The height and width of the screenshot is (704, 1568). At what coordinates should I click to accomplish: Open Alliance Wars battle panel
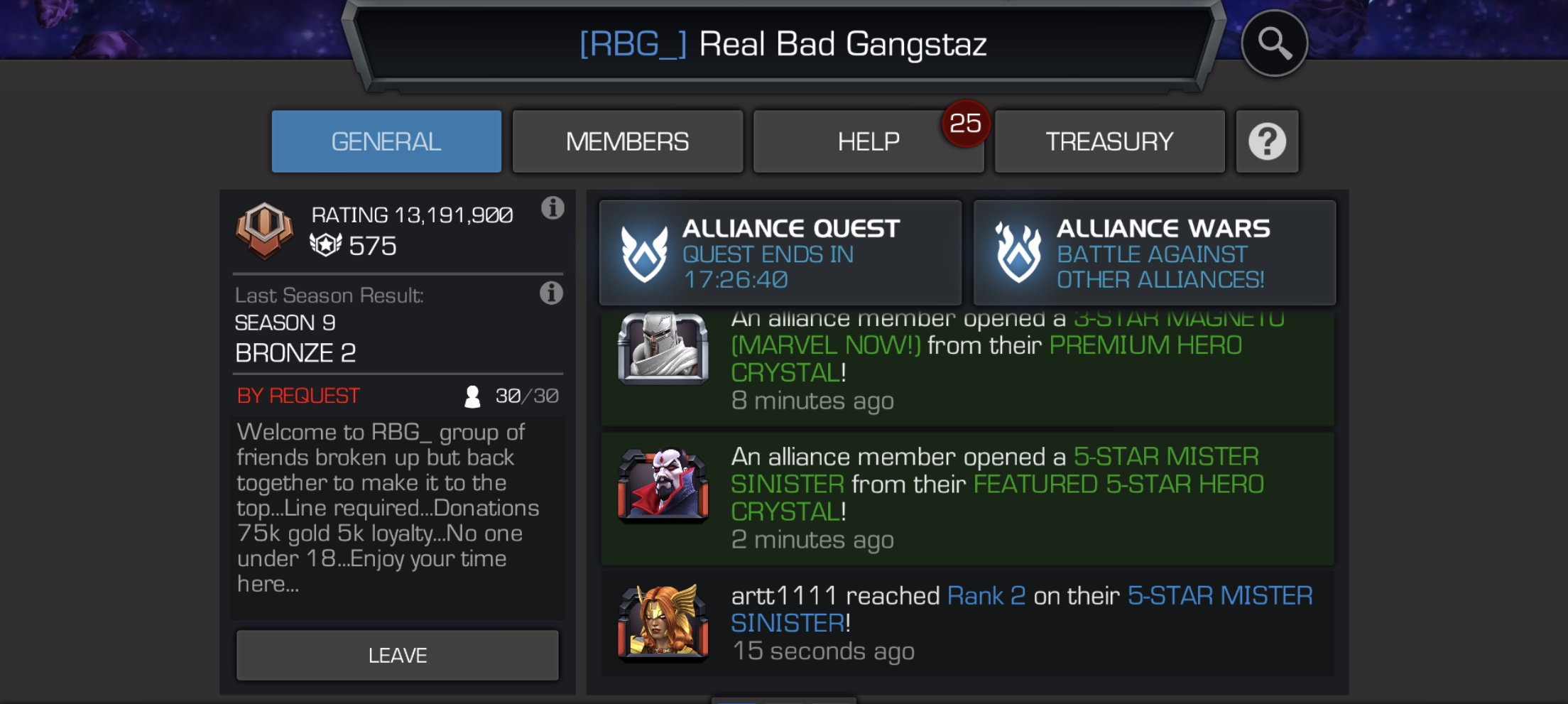(x=1155, y=253)
